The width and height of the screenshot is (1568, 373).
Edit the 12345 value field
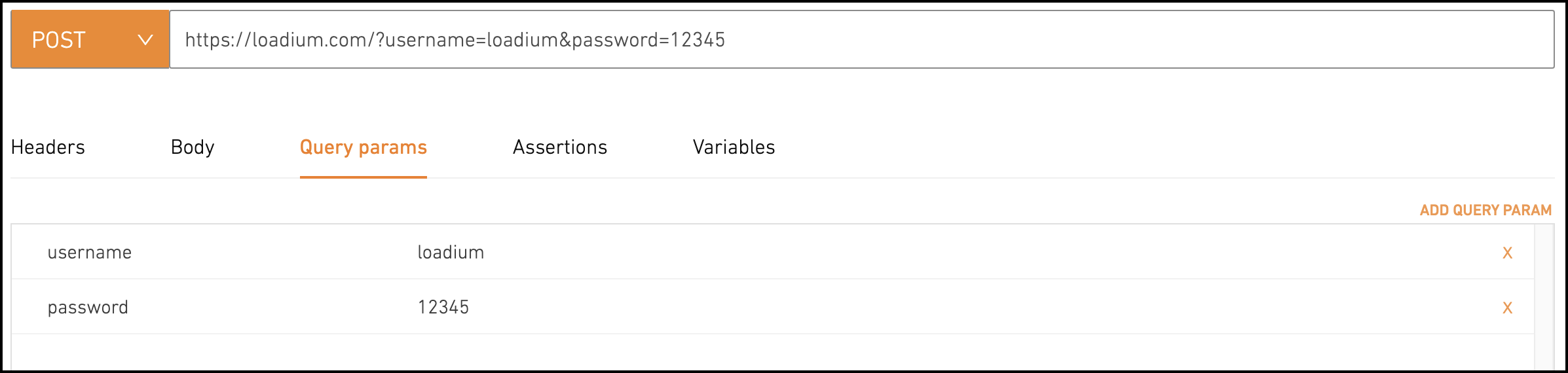[x=443, y=308]
